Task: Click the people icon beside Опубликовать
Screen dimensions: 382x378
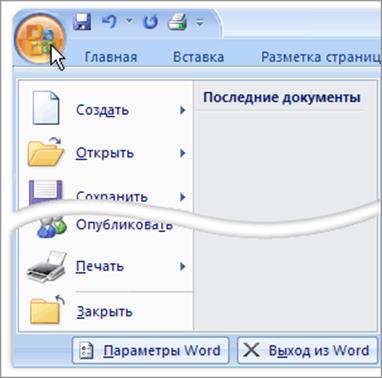Action: coord(52,226)
